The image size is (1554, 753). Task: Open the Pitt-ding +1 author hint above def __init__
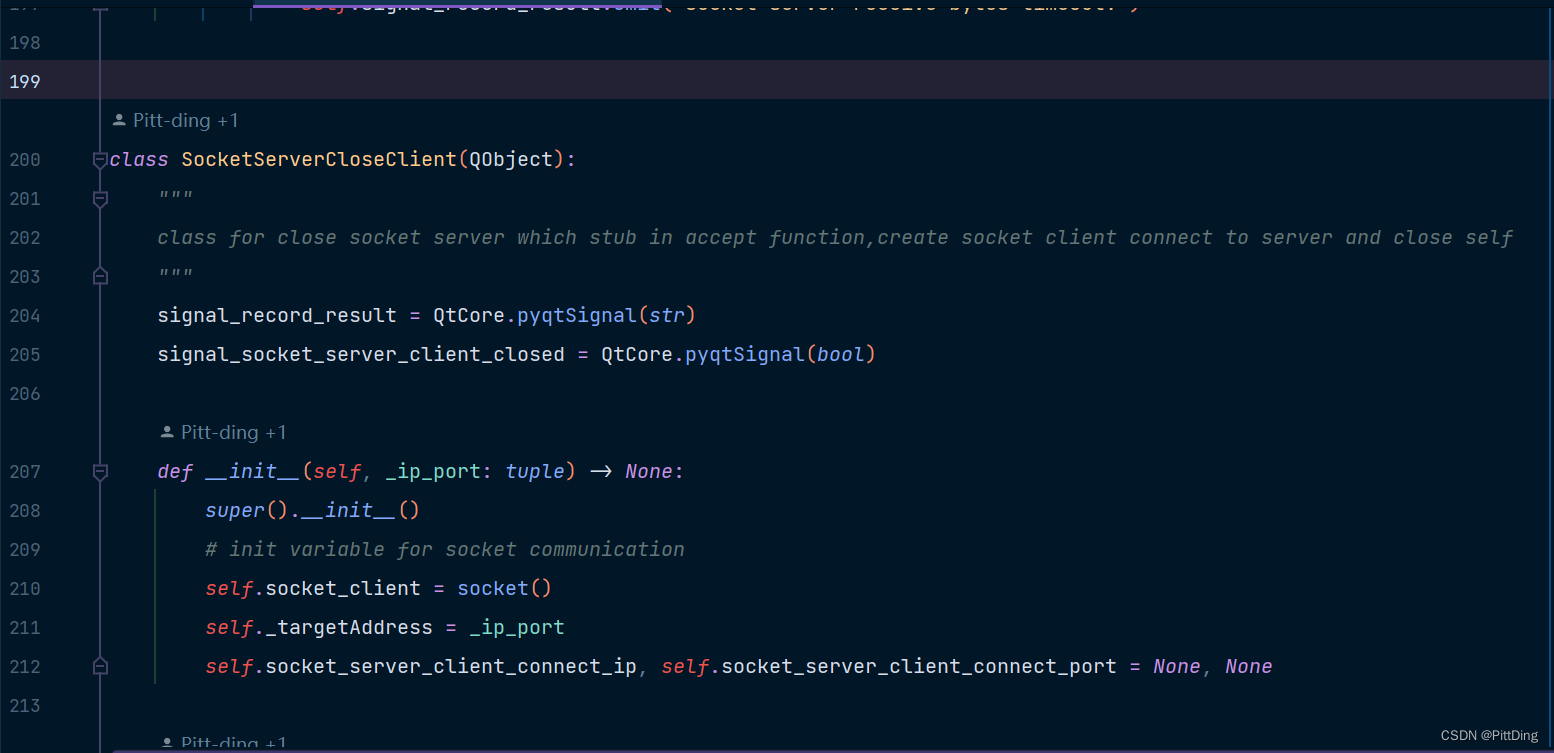(224, 433)
